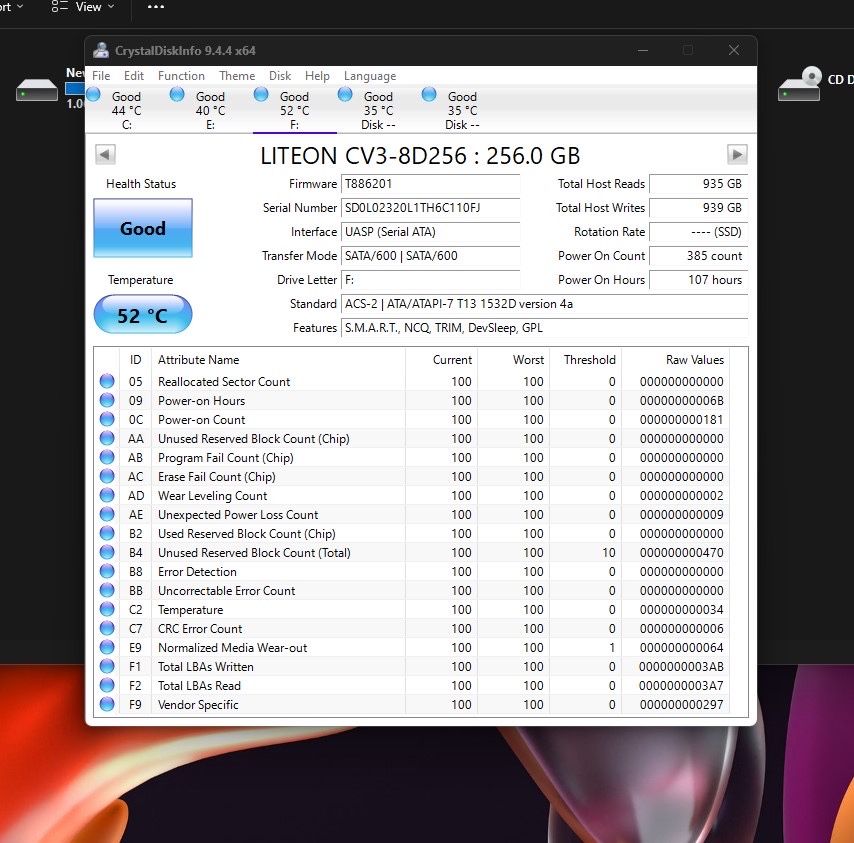Viewport: 854px width, 843px height.
Task: Click the Power On Count value 385 count
Action: click(x=698, y=255)
